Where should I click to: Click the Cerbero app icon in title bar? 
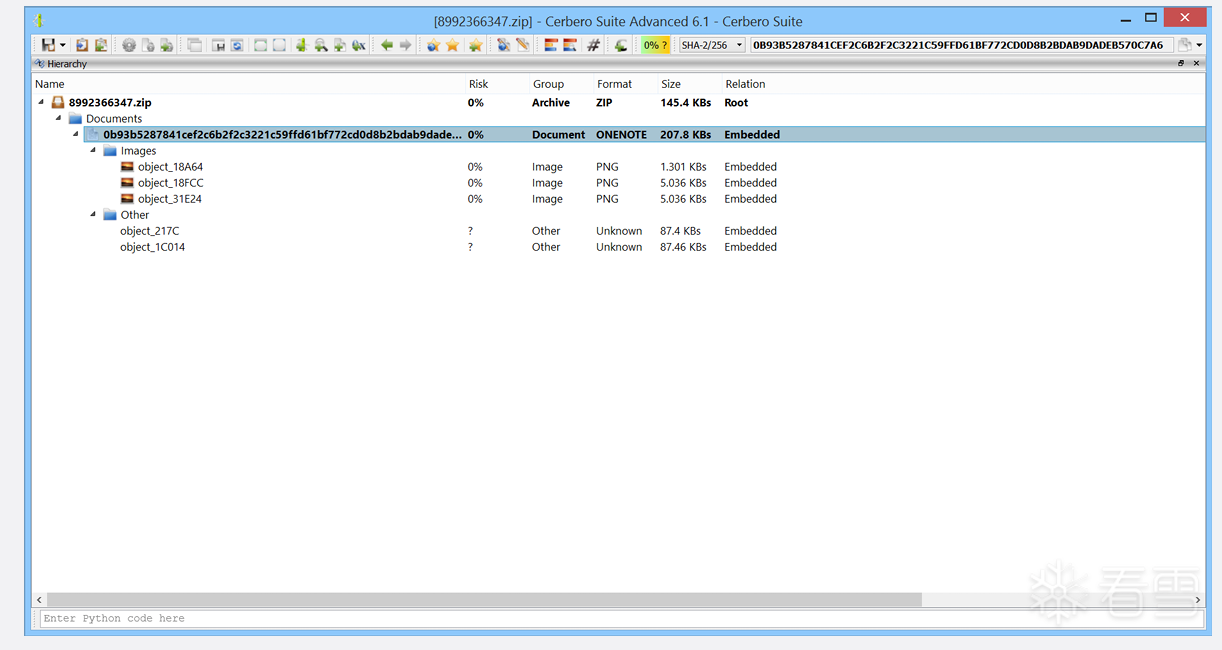tap(38, 20)
